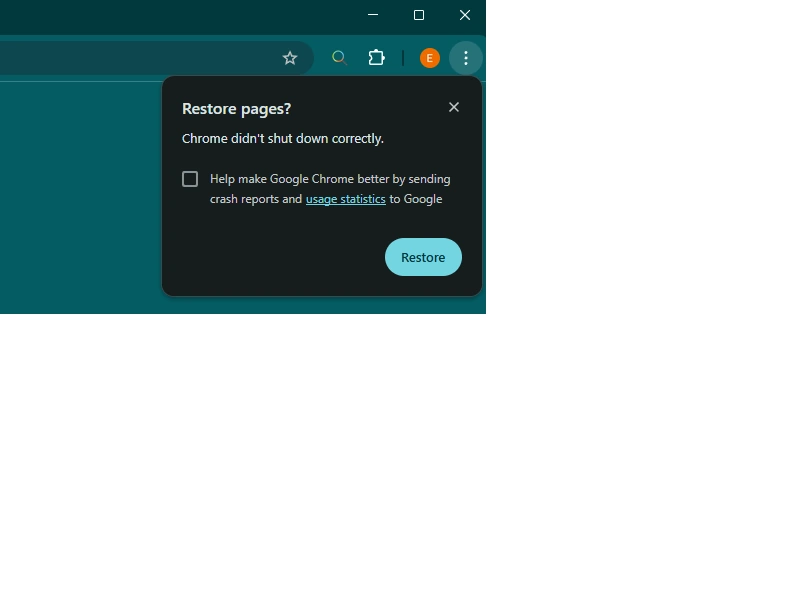Minimize the Chrome window
Image resolution: width=800 pixels, height=600 pixels.
click(x=373, y=15)
